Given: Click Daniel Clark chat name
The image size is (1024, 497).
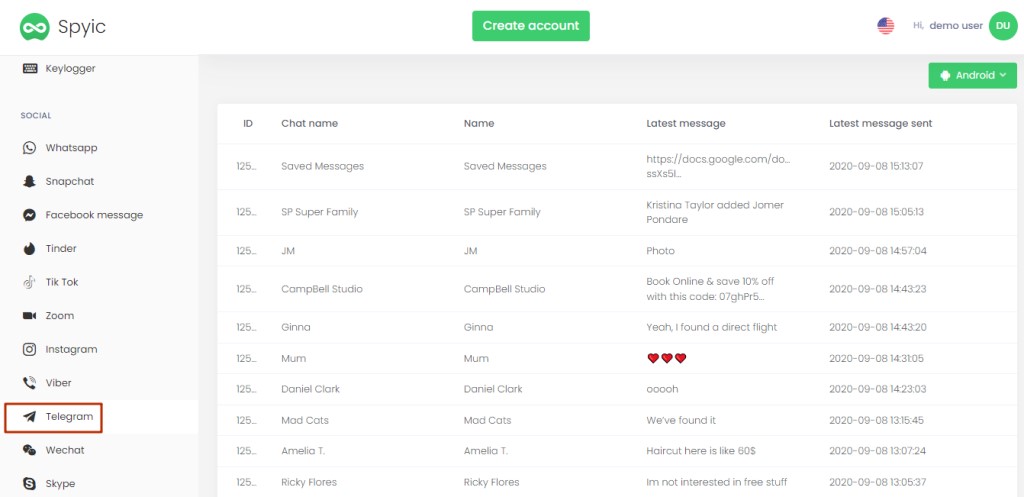Looking at the screenshot, I should (311, 389).
